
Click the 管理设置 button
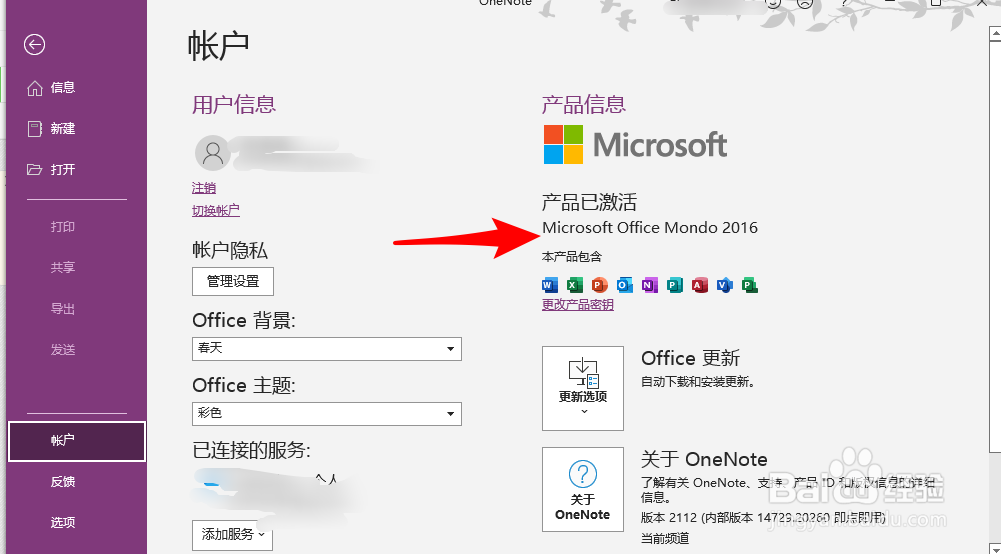pyautogui.click(x=233, y=281)
